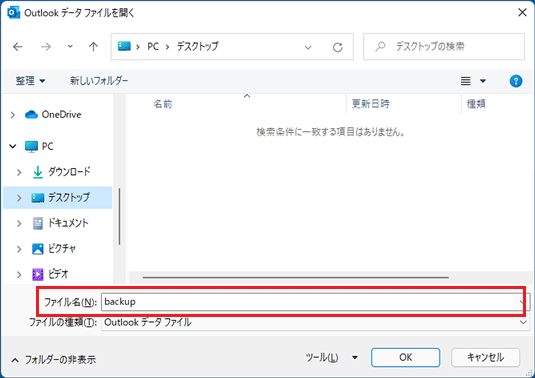This screenshot has width=535, height=378.
Task: Select デスクトップ in the address breadcrumb
Action: [197, 46]
